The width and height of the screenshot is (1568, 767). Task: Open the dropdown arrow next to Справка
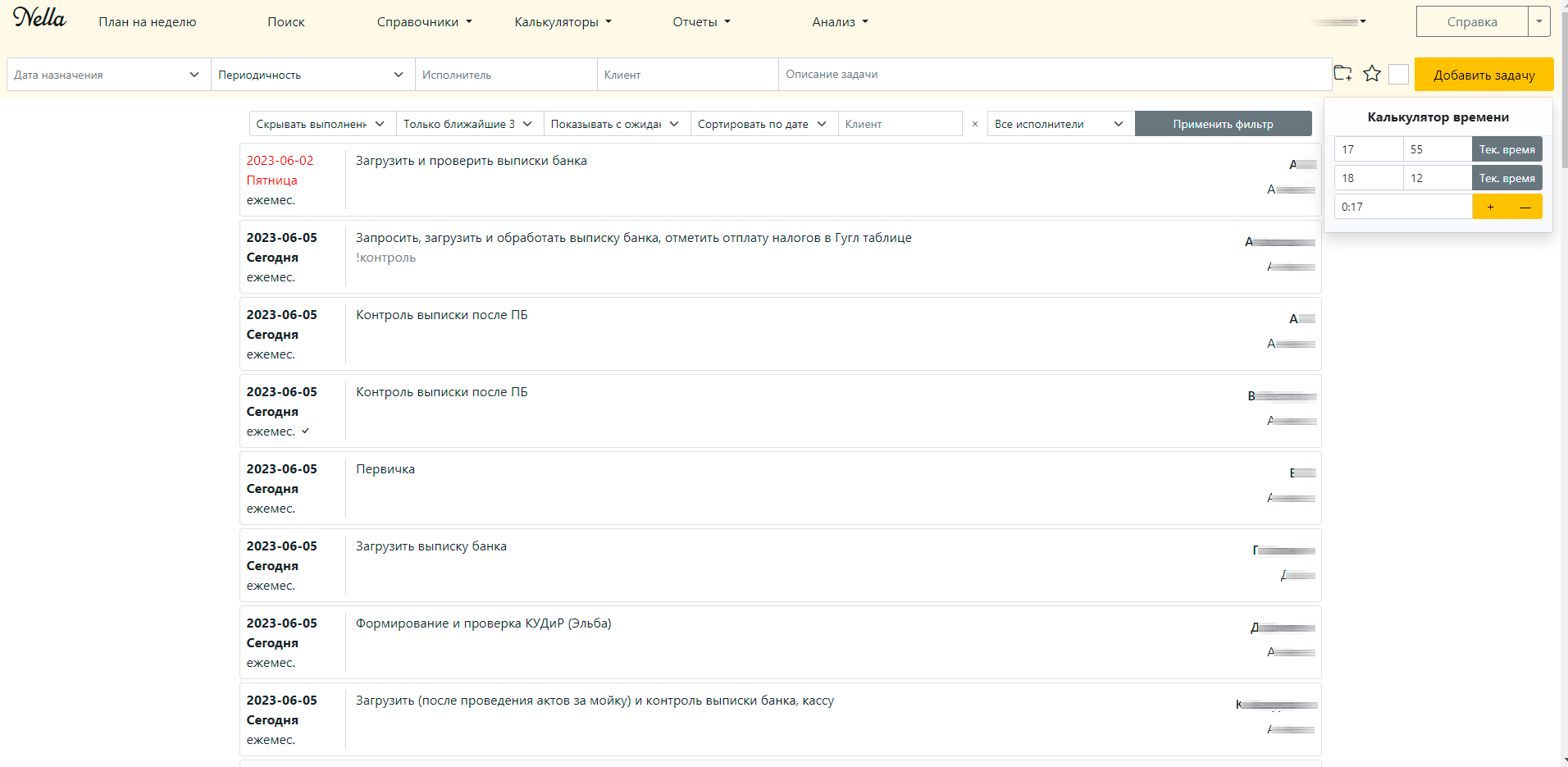click(1539, 21)
